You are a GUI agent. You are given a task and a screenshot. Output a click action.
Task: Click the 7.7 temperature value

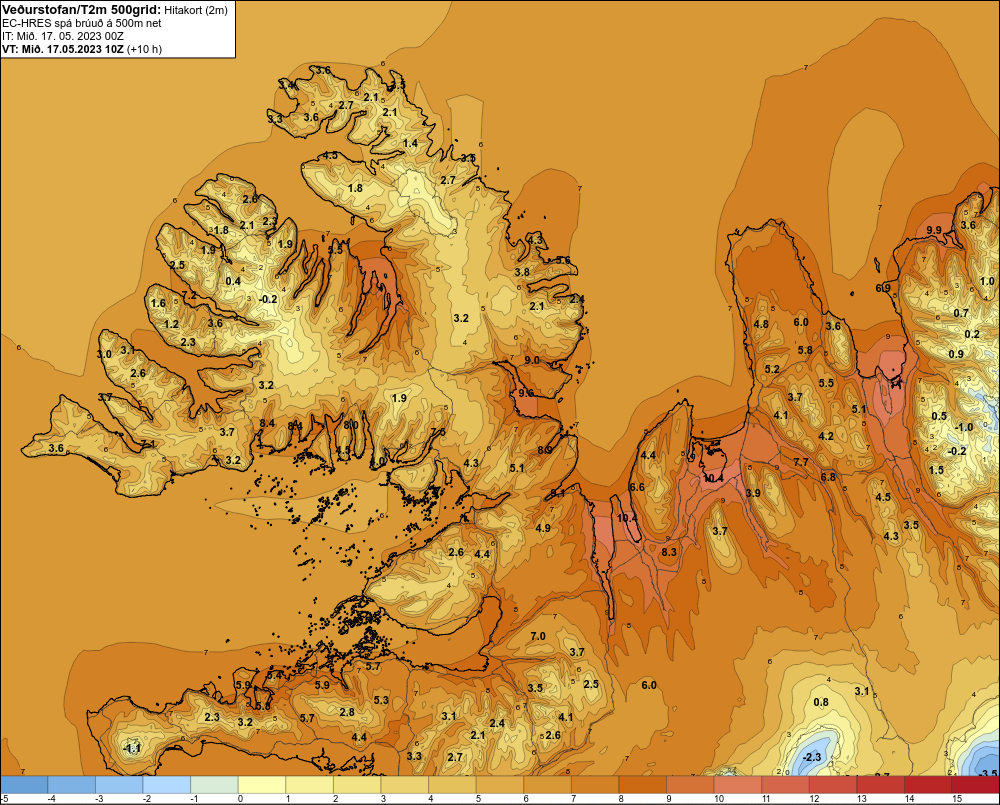(x=801, y=462)
